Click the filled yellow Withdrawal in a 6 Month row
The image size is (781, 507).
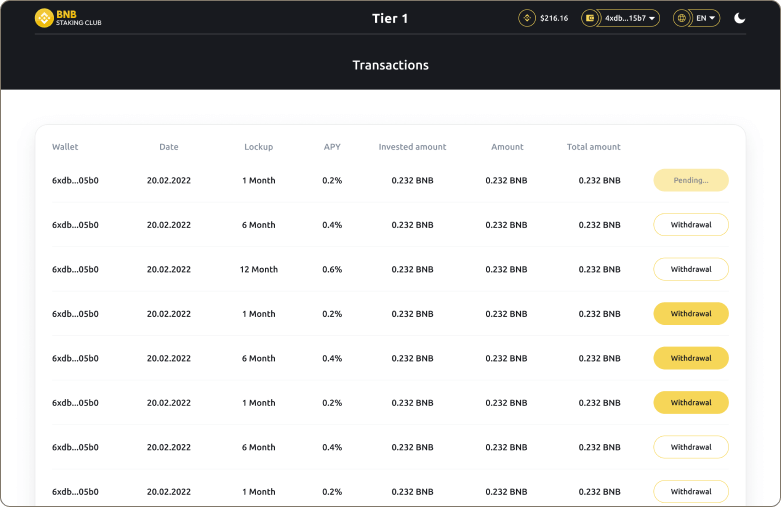(x=690, y=358)
